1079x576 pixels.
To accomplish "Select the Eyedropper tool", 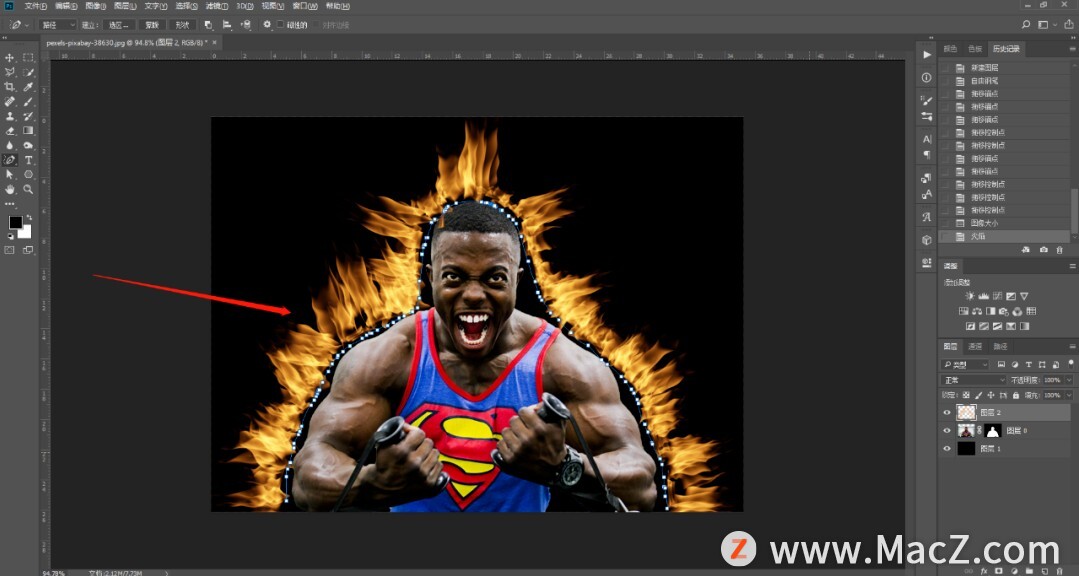I will pyautogui.click(x=28, y=87).
